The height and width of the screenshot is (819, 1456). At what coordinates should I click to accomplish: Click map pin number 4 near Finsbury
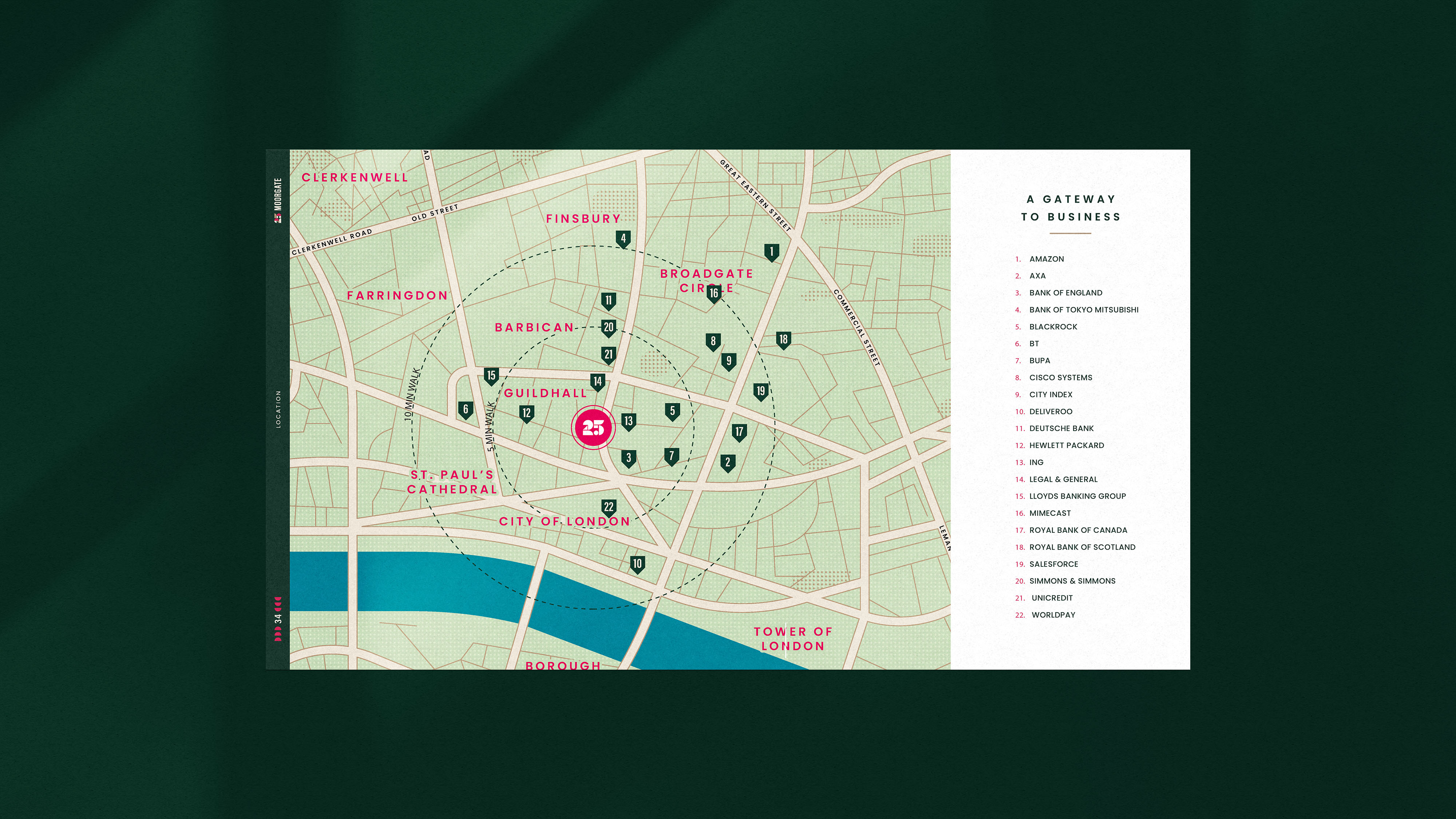(x=623, y=238)
